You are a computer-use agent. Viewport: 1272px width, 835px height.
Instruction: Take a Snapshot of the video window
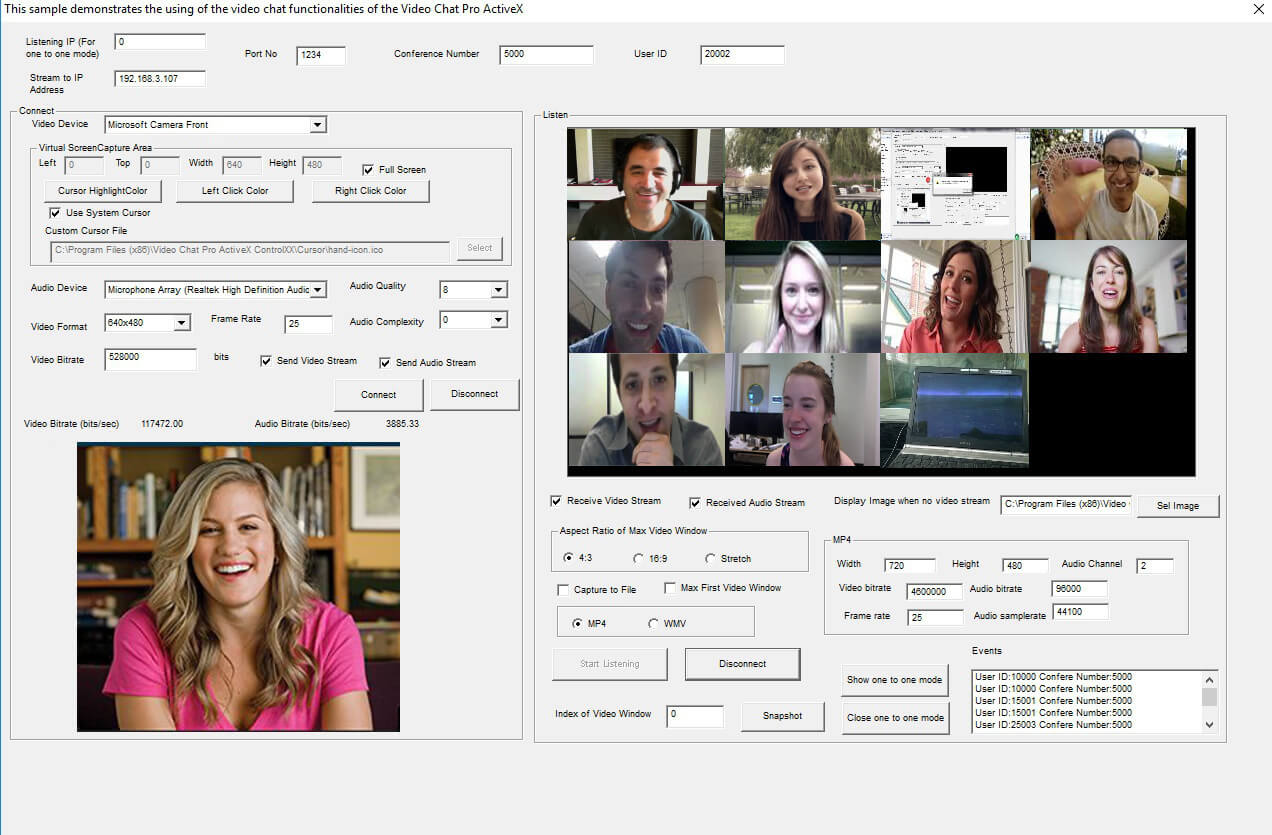click(x=782, y=716)
